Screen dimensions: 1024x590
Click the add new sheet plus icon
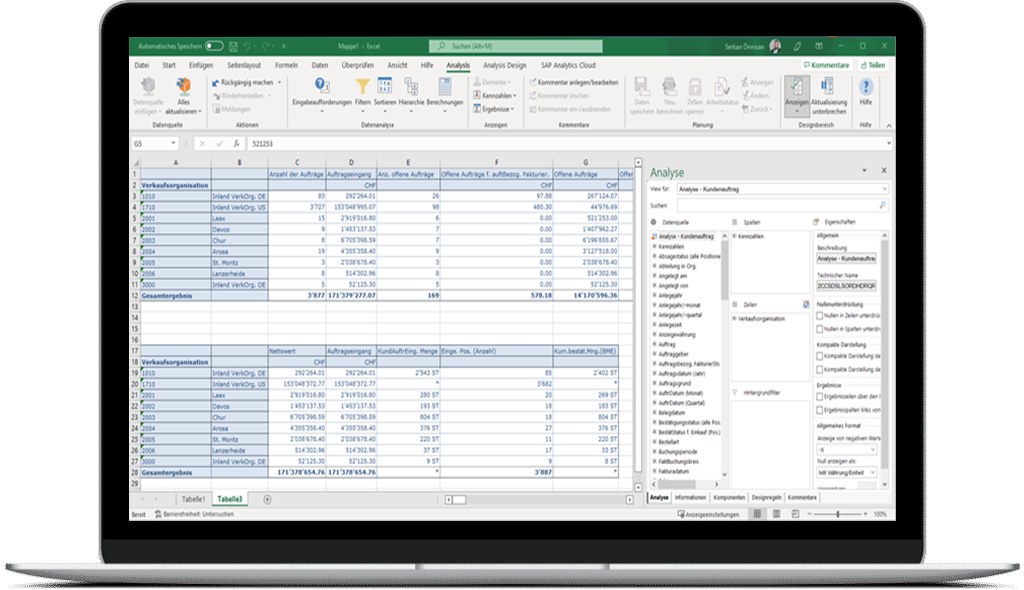pyautogui.click(x=267, y=499)
